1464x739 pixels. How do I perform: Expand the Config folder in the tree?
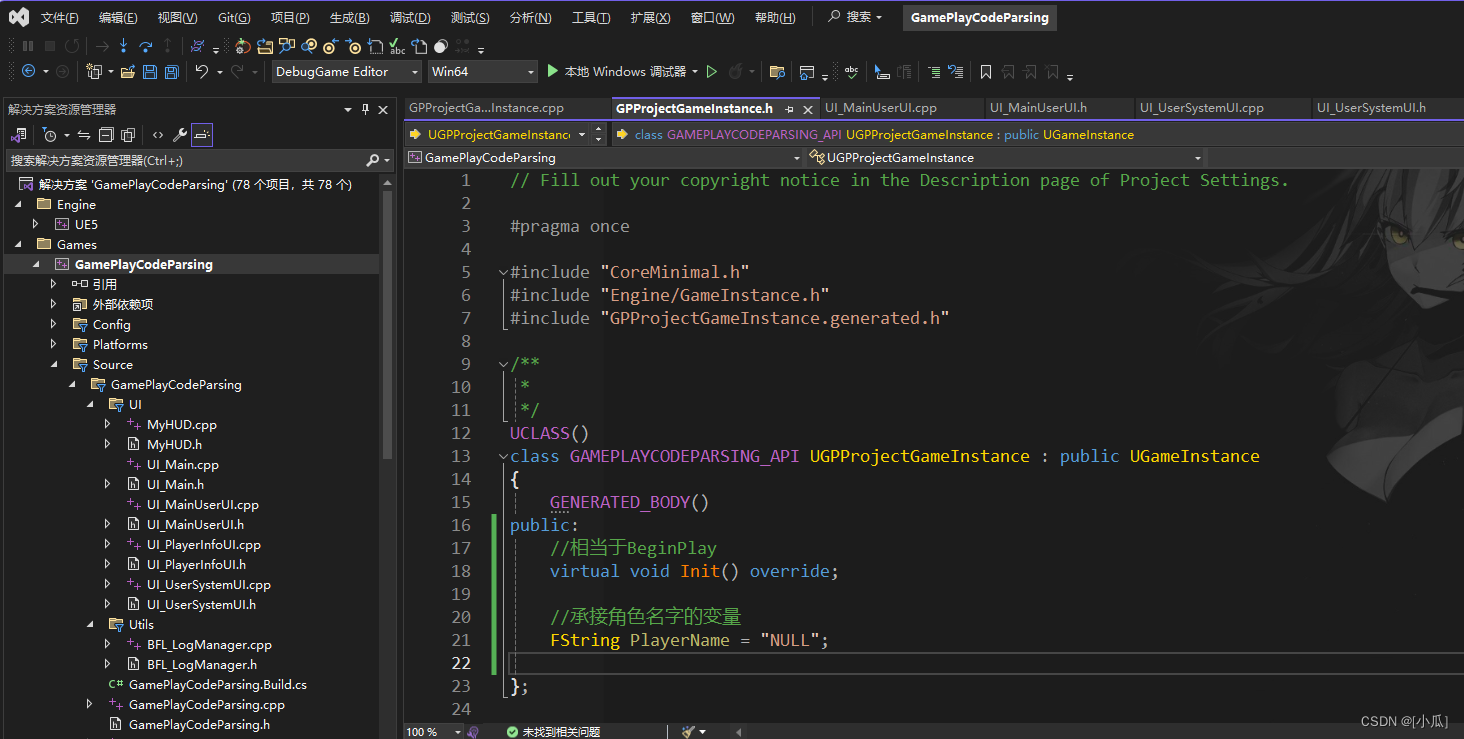pyautogui.click(x=53, y=325)
